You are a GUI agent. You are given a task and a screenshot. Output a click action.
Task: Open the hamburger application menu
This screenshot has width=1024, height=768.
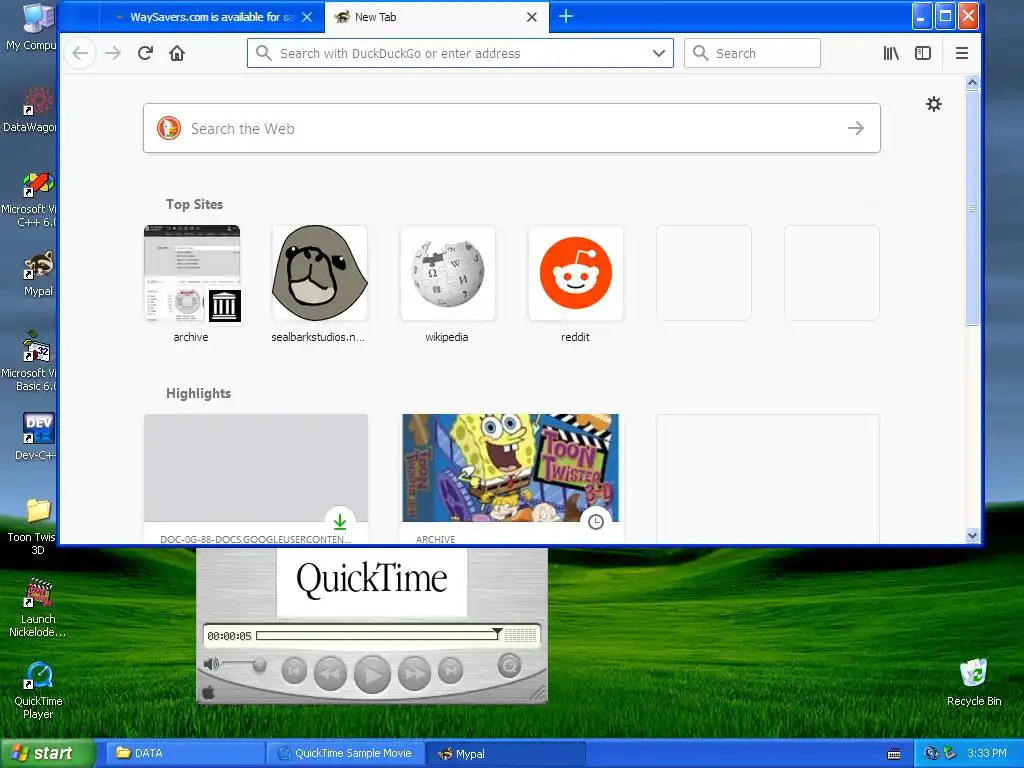coord(961,53)
